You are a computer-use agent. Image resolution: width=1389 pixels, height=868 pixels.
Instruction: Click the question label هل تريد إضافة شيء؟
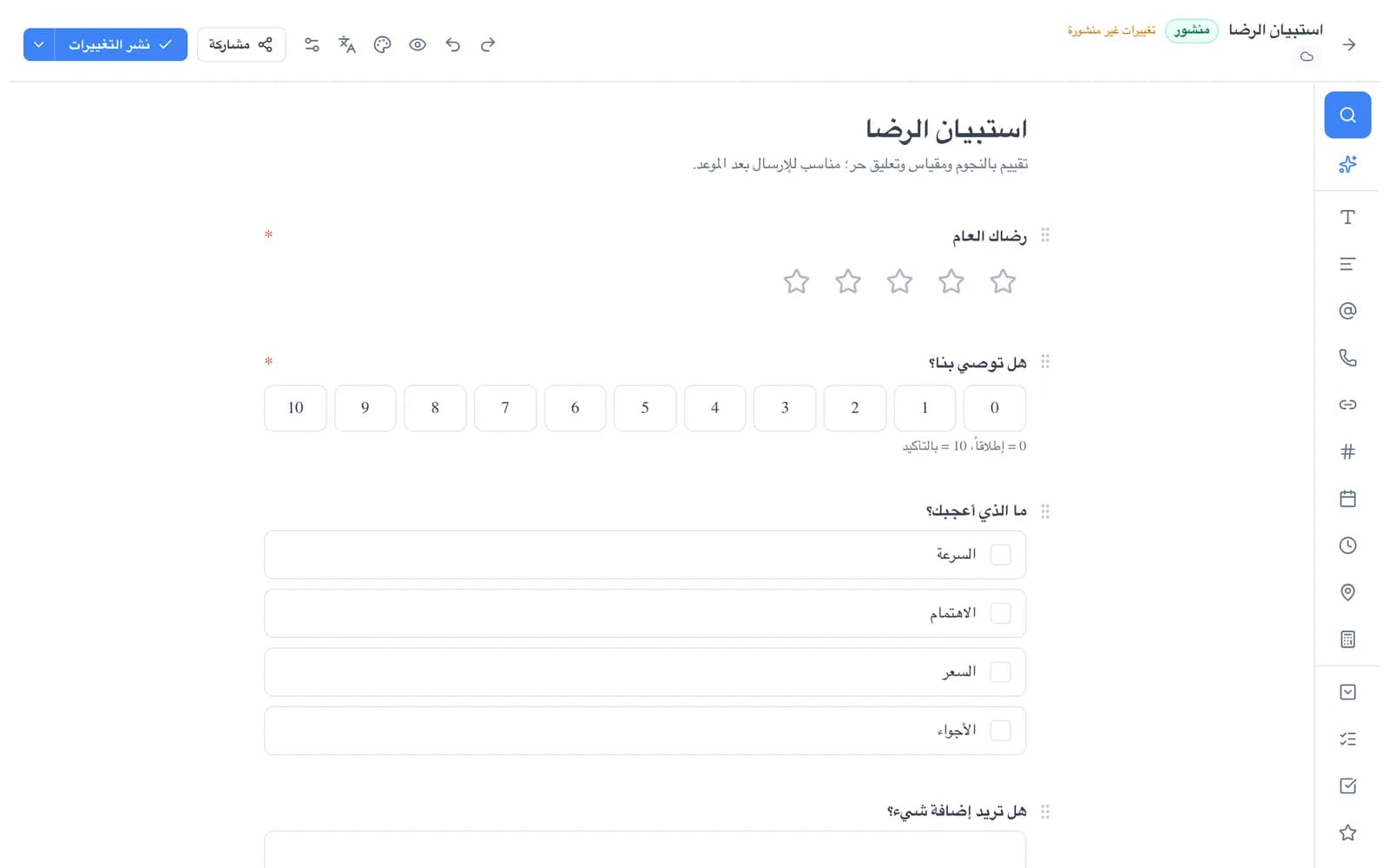pyautogui.click(x=957, y=812)
